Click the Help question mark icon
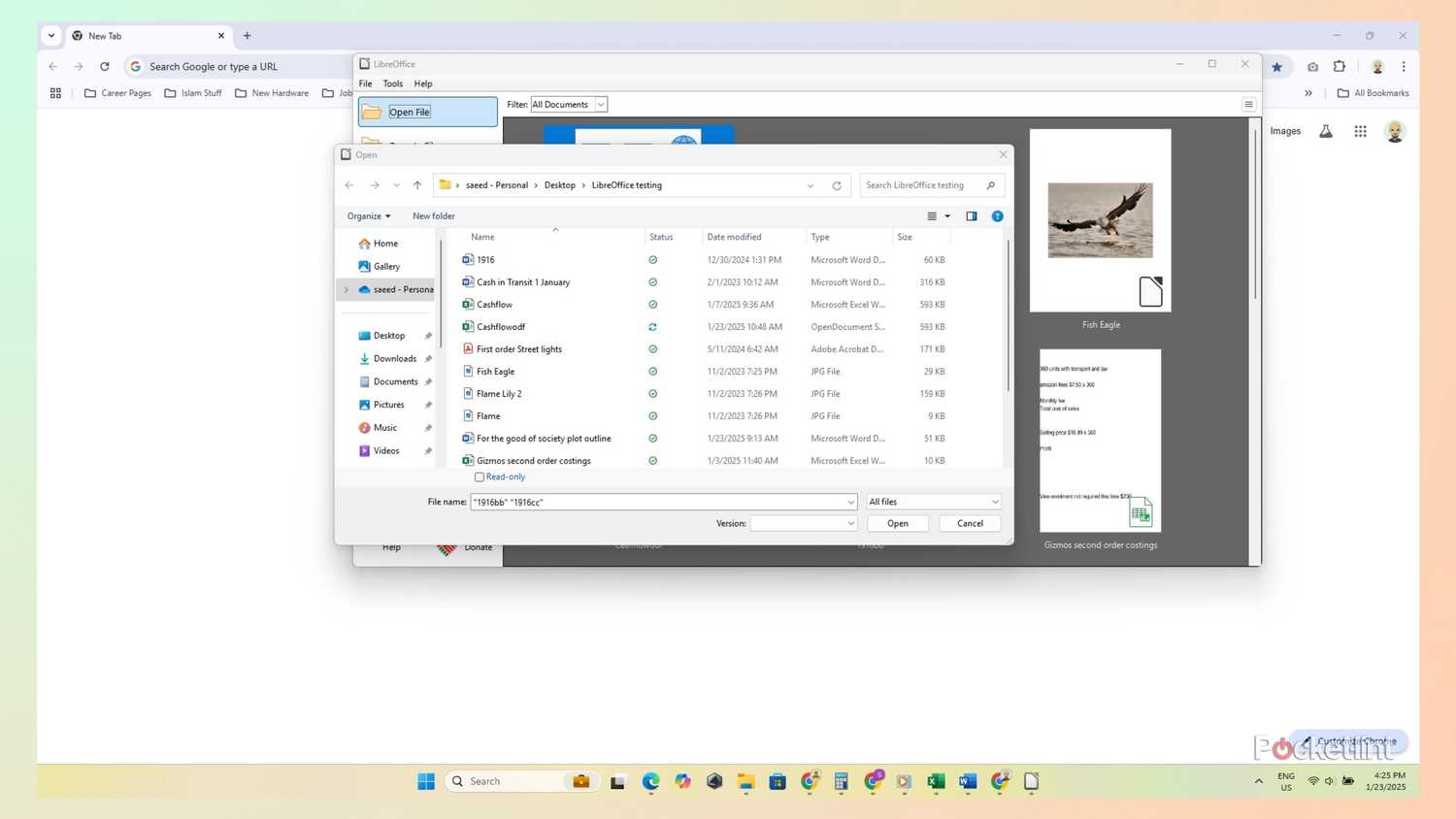 [997, 215]
